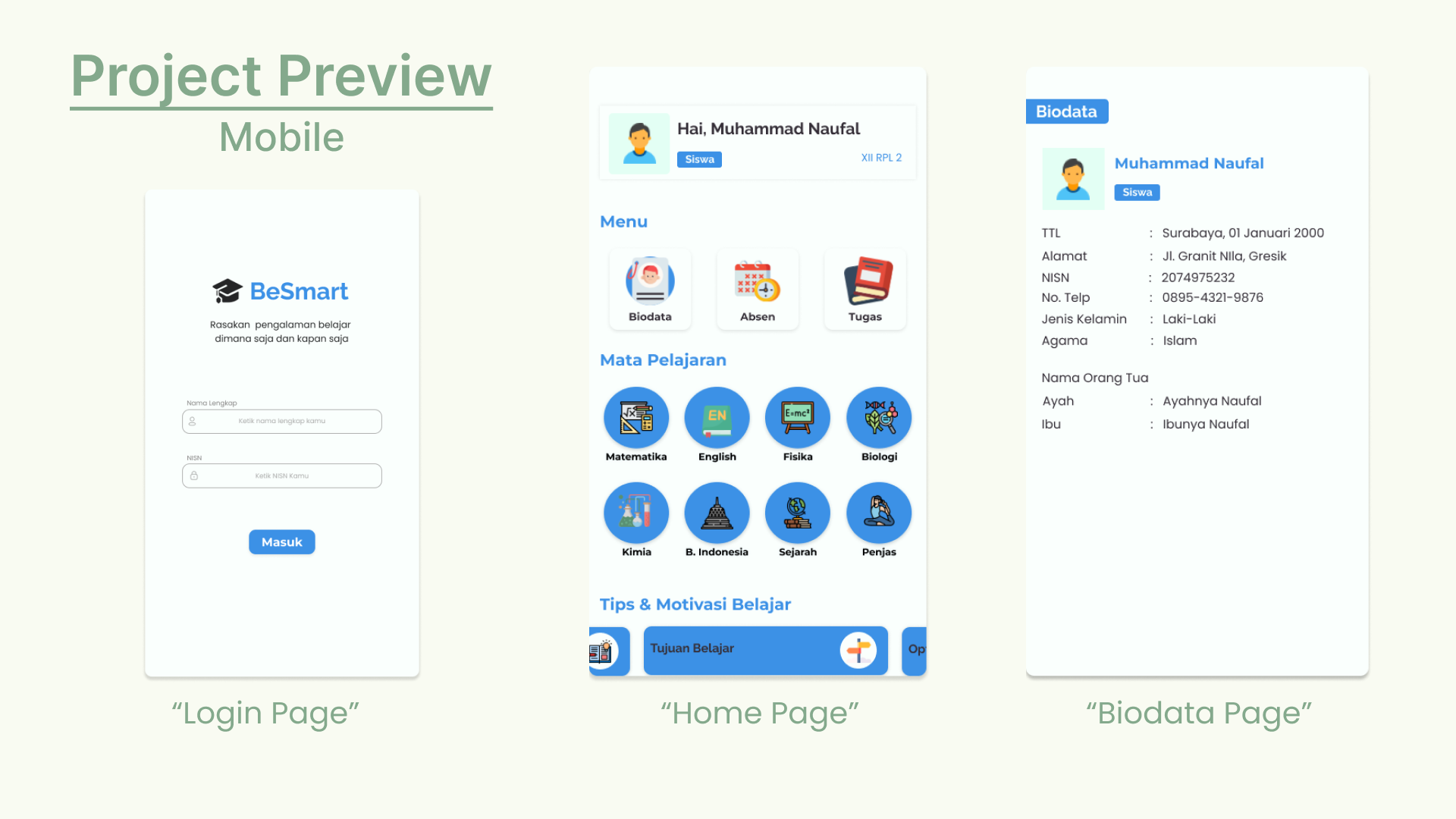The width and height of the screenshot is (1456, 819).
Task: Click the Penjas subject icon
Action: (878, 513)
